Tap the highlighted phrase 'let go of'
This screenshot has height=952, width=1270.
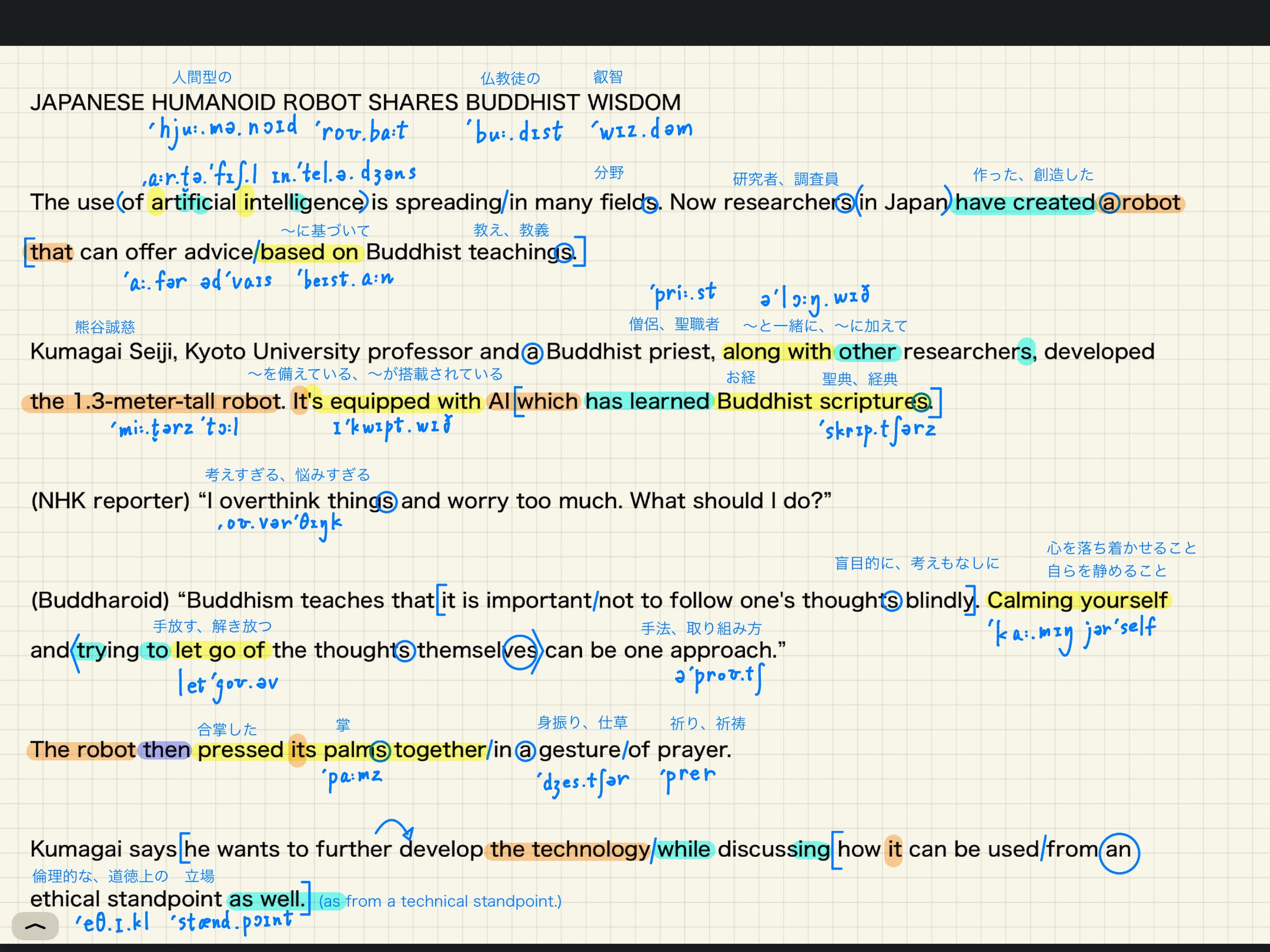[220, 651]
